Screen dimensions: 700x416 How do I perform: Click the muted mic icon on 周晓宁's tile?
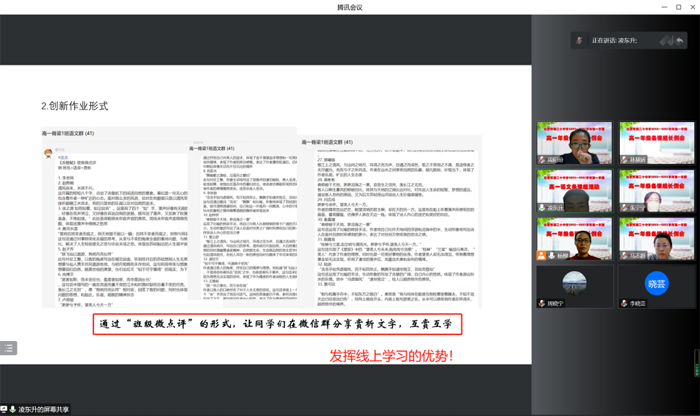pyautogui.click(x=542, y=304)
